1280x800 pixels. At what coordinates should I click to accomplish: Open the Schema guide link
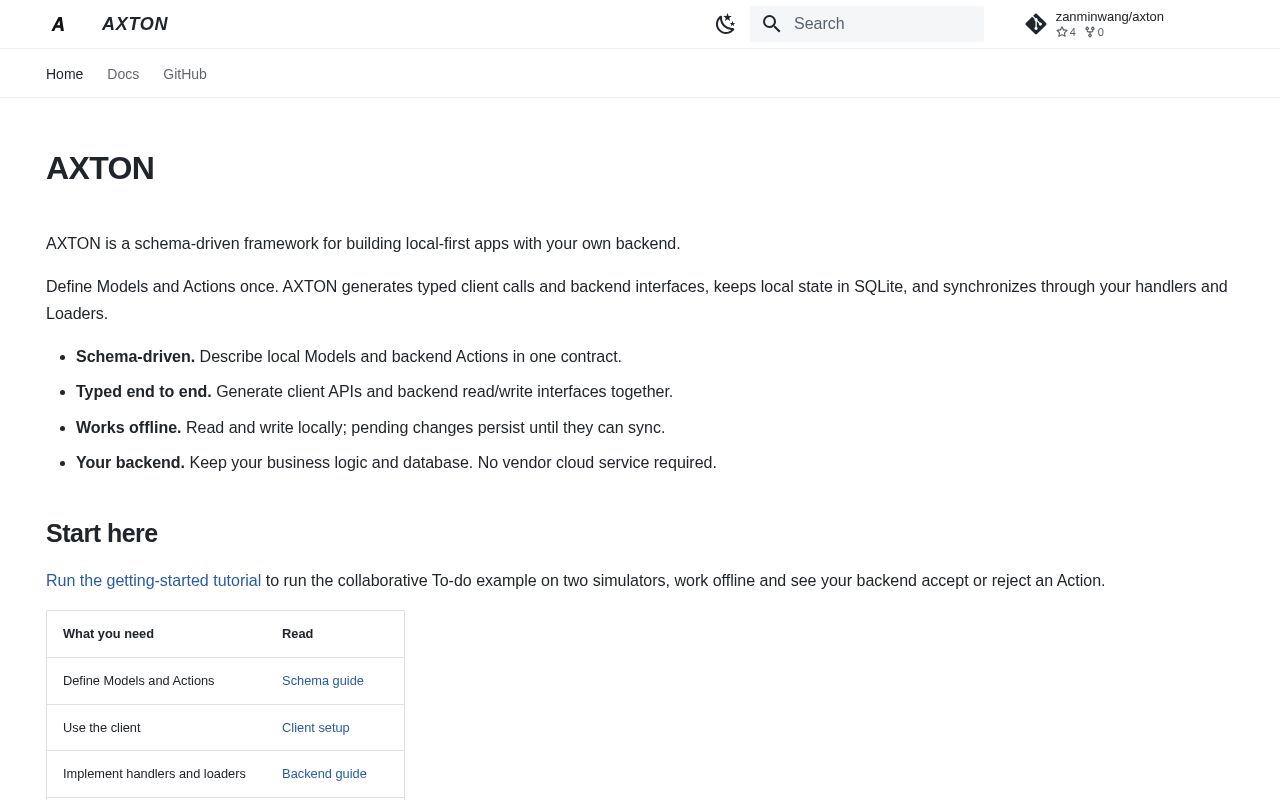coord(323,681)
